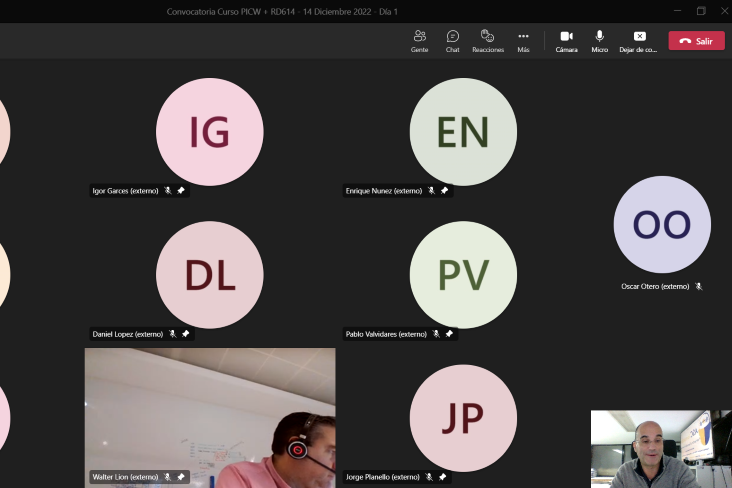
Task: Click muted mic icon beside Igor Garces
Action: point(168,191)
